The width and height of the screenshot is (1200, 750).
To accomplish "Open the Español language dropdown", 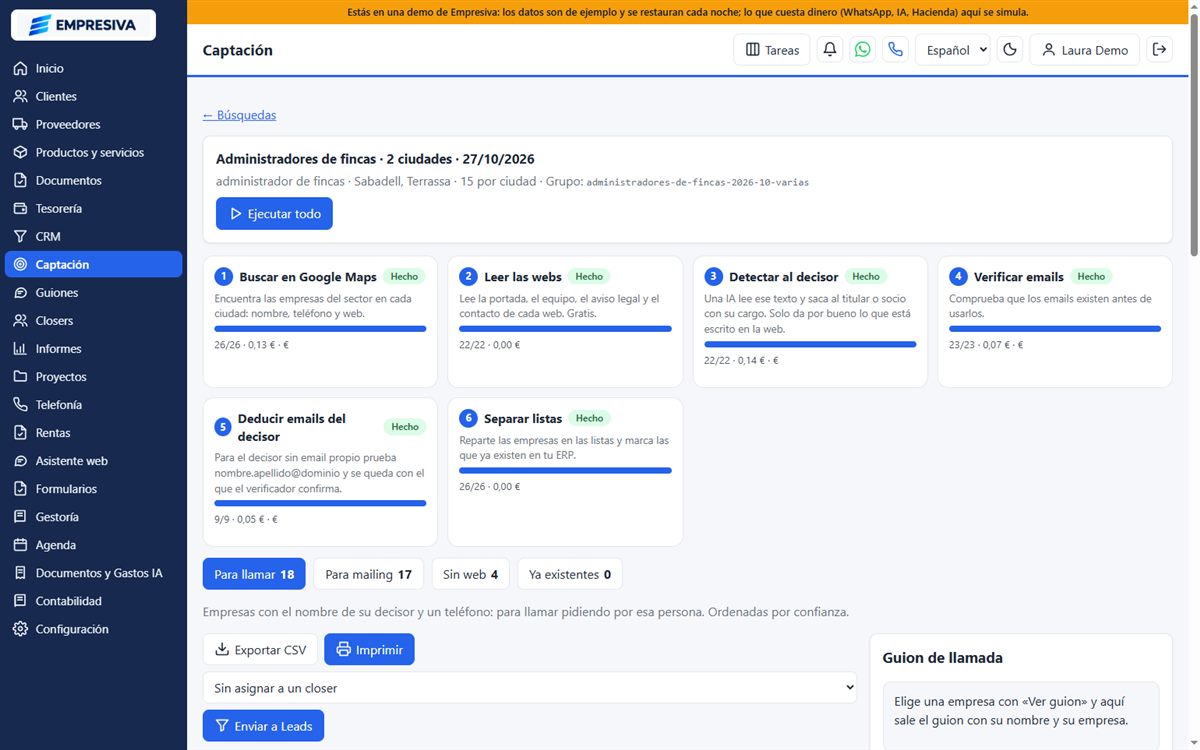I will 953,49.
